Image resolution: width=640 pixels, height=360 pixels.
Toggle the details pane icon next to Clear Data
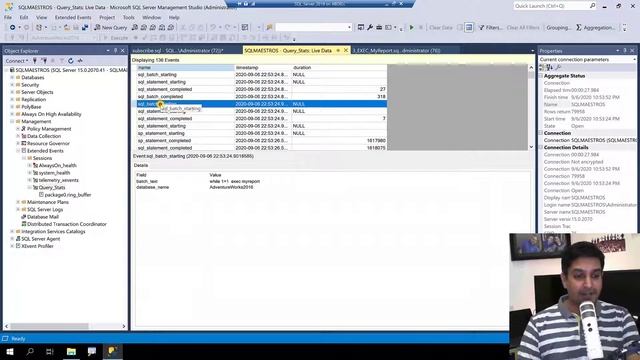[x=469, y=27]
